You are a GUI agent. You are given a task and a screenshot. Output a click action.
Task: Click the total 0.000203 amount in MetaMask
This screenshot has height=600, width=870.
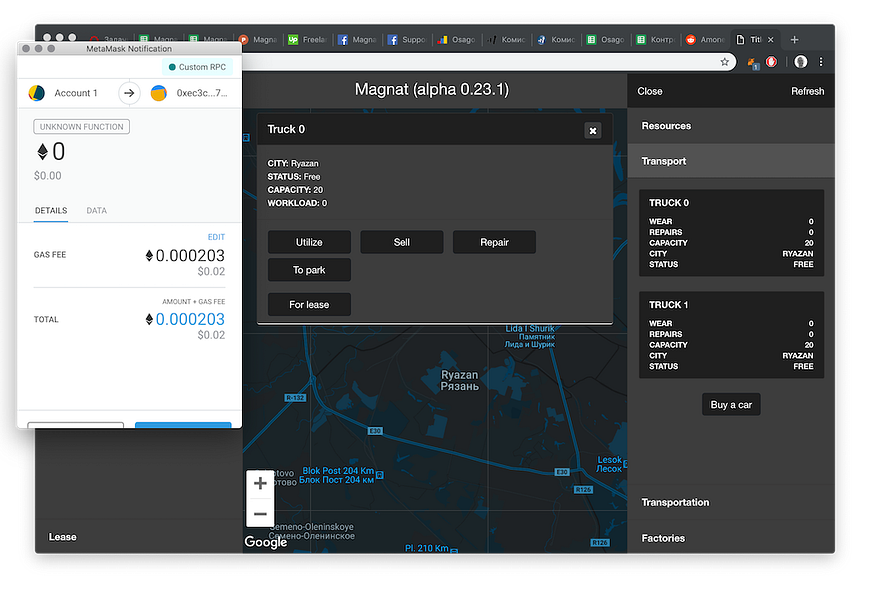[x=185, y=319]
